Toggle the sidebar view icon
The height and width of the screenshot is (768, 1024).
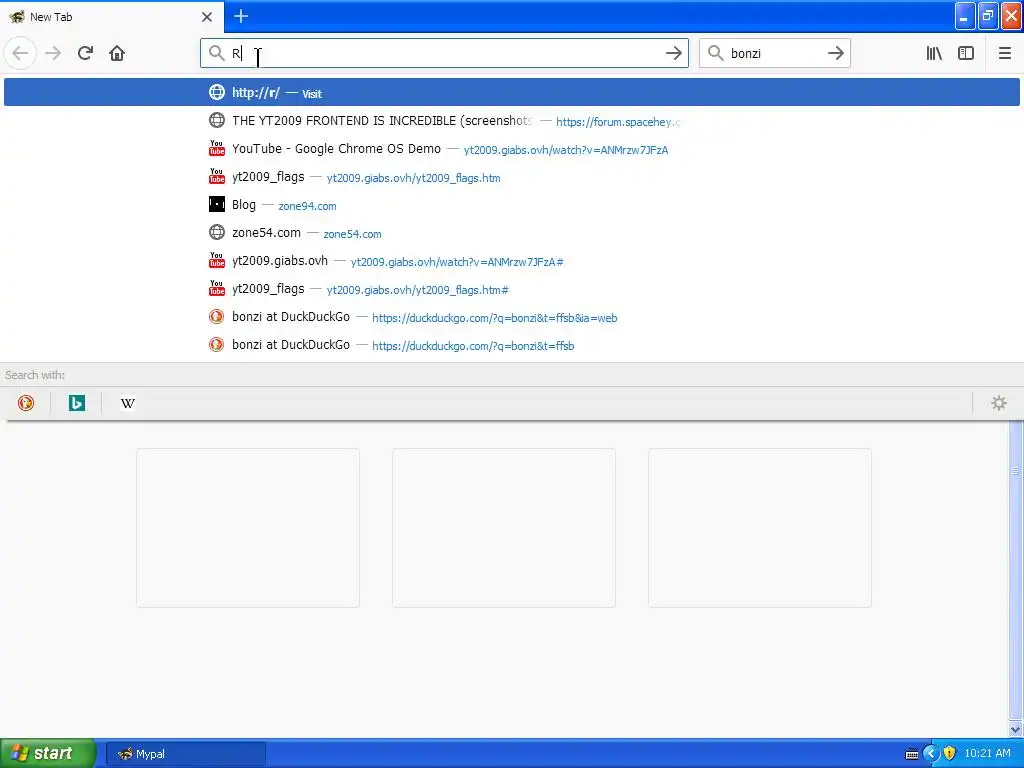click(966, 54)
